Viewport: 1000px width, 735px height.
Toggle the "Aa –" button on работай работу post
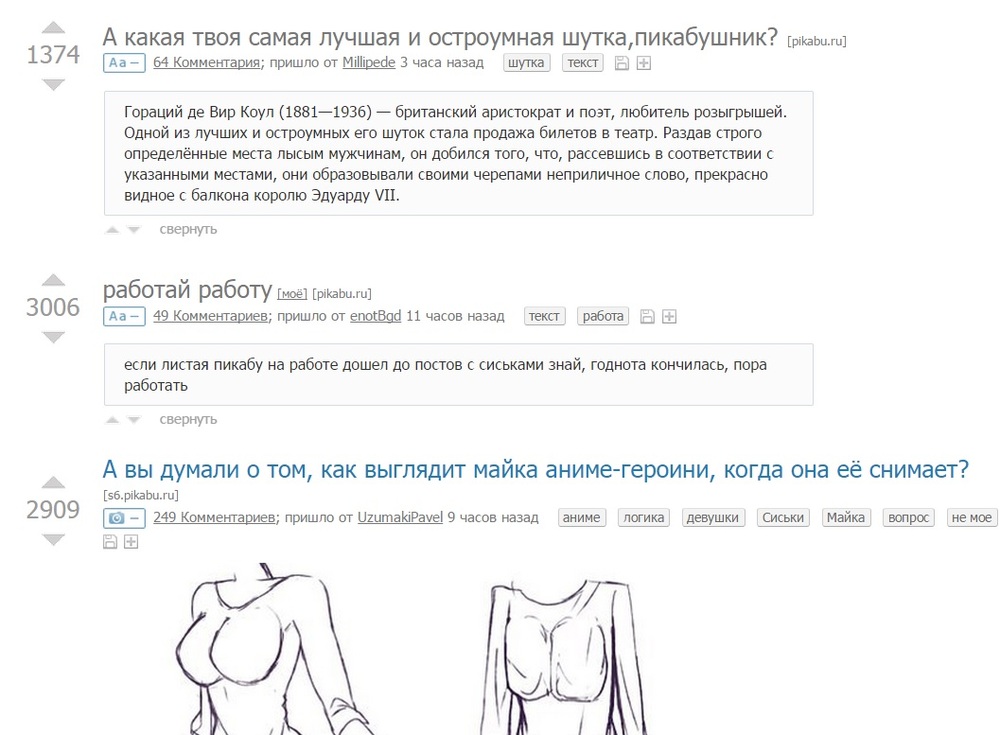pyautogui.click(x=124, y=316)
